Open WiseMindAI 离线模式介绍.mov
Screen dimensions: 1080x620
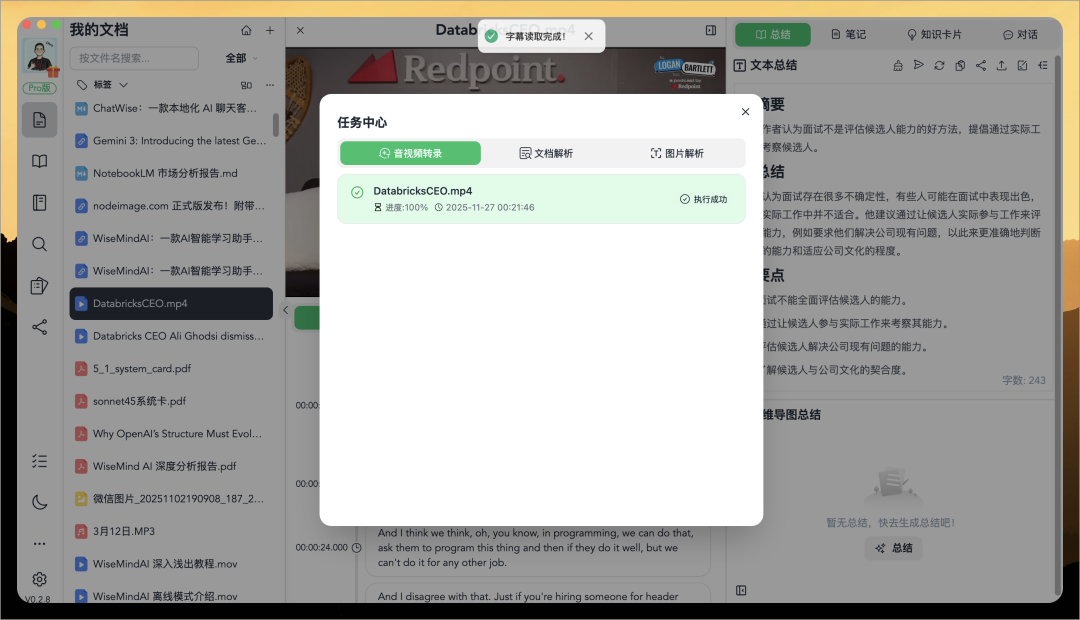point(171,596)
